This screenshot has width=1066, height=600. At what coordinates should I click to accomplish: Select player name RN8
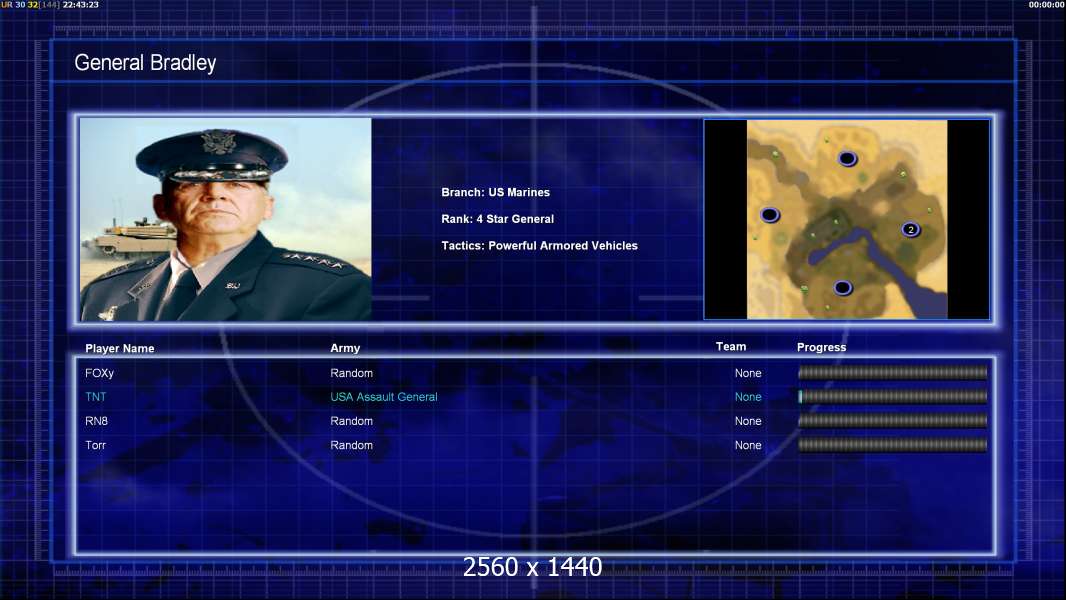pyautogui.click(x=97, y=421)
